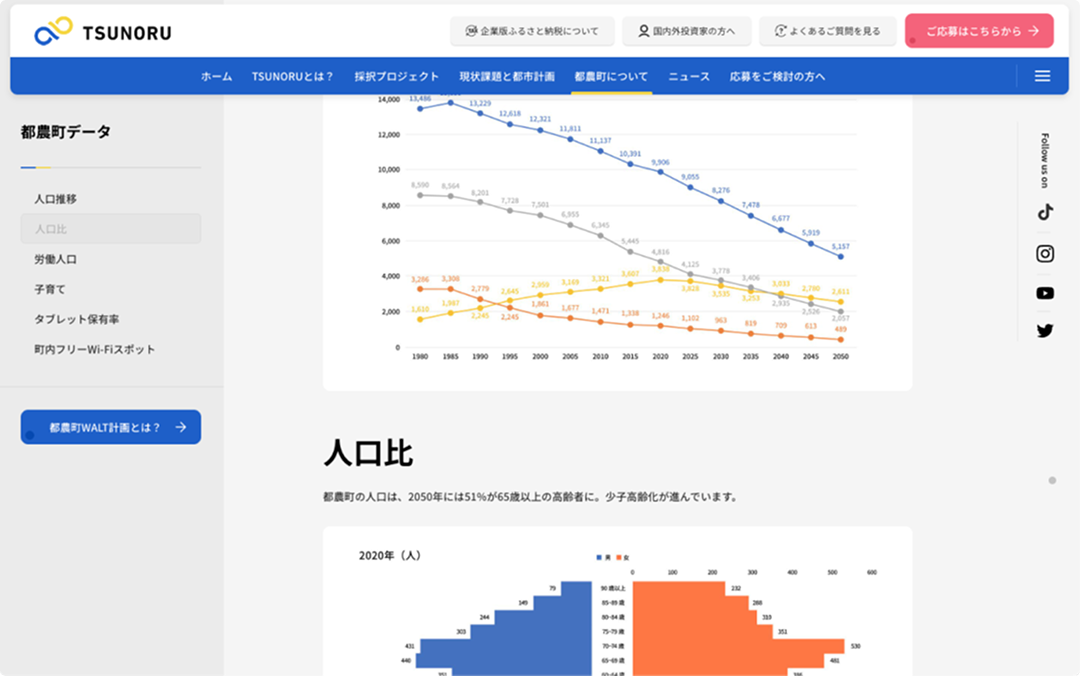
Task: Open the YouTube social icon
Action: [1045, 294]
